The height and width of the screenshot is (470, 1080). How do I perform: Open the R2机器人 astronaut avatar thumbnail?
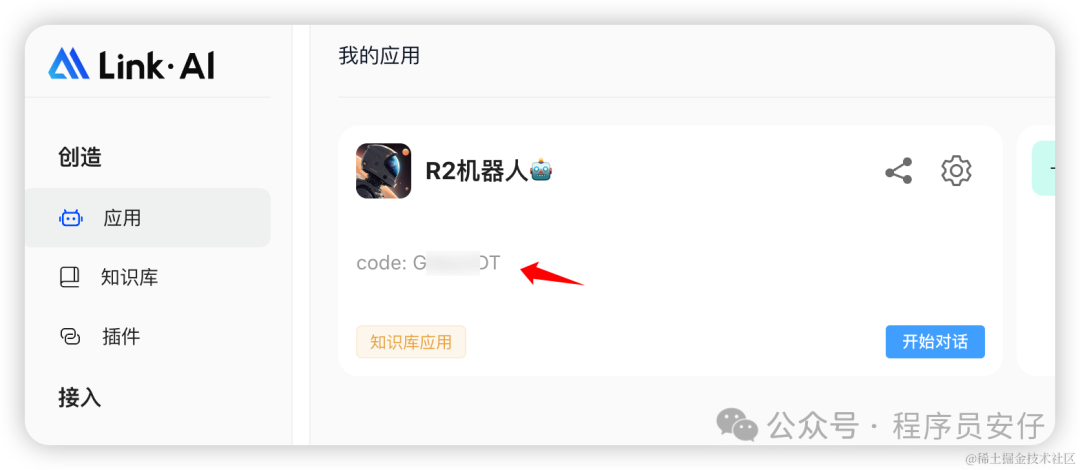(x=384, y=171)
